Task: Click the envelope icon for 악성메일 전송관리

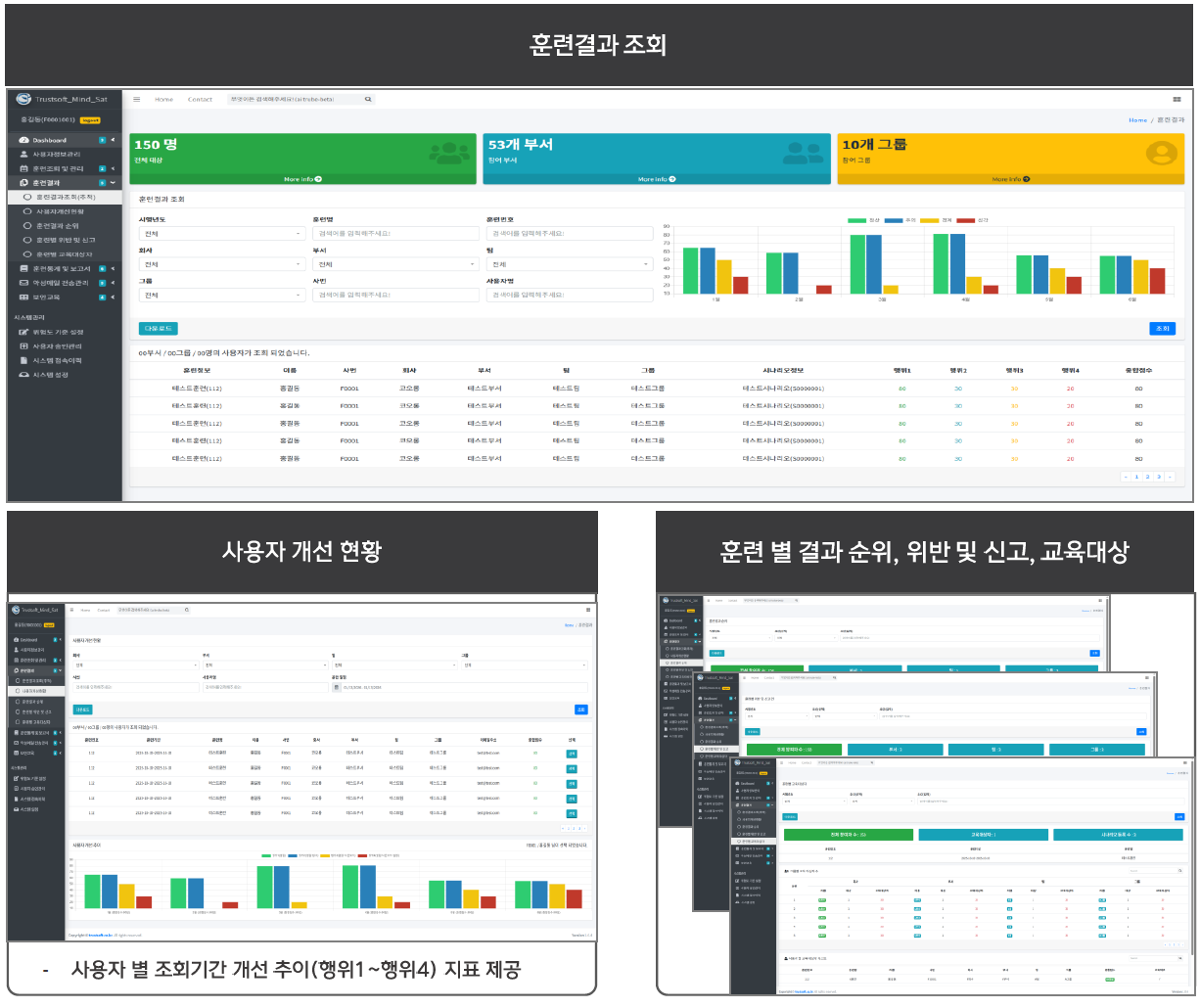Action: pyautogui.click(x=24, y=283)
